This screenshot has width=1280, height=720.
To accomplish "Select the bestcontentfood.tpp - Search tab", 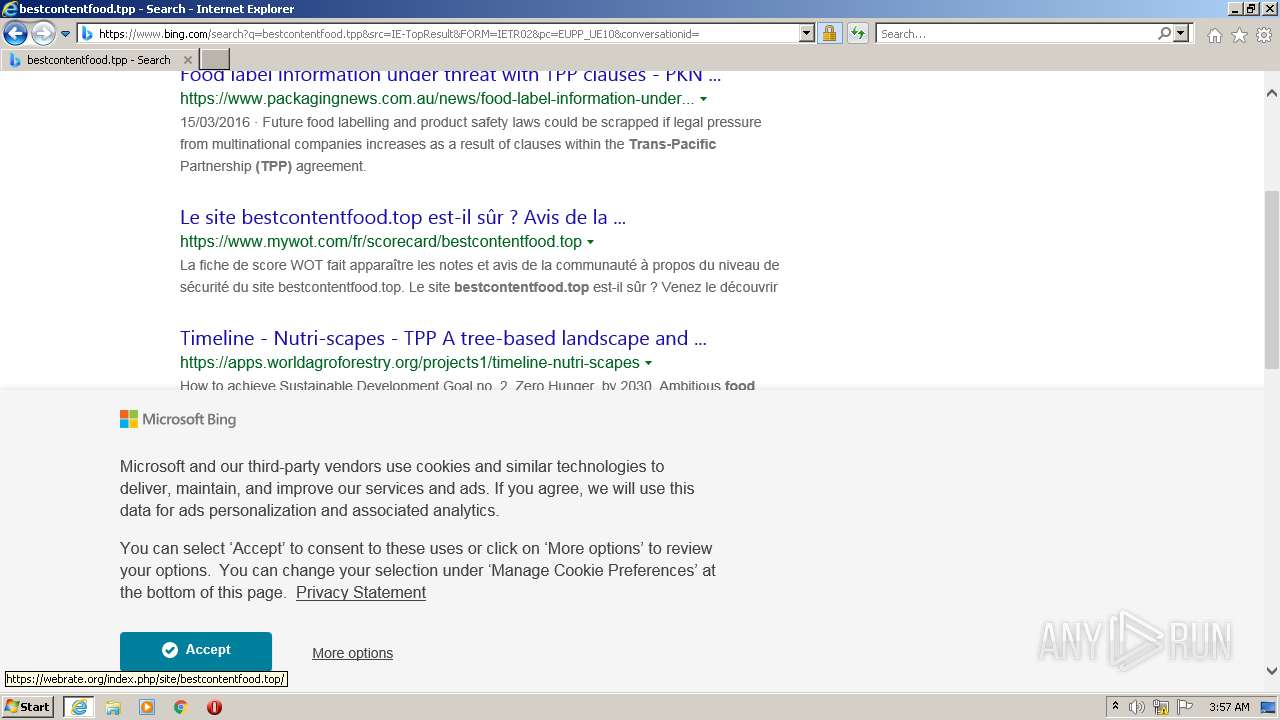I will point(98,60).
